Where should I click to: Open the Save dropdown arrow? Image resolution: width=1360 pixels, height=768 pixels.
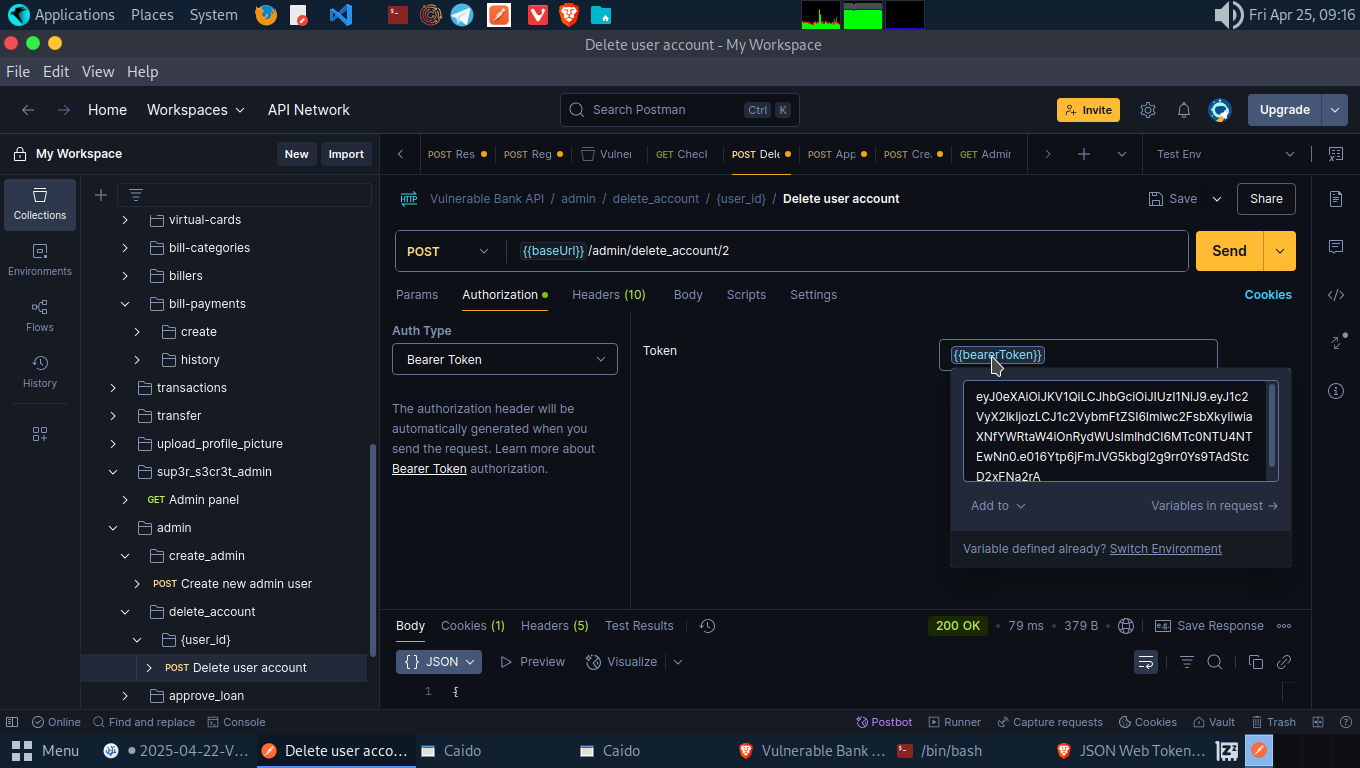[x=1217, y=199]
